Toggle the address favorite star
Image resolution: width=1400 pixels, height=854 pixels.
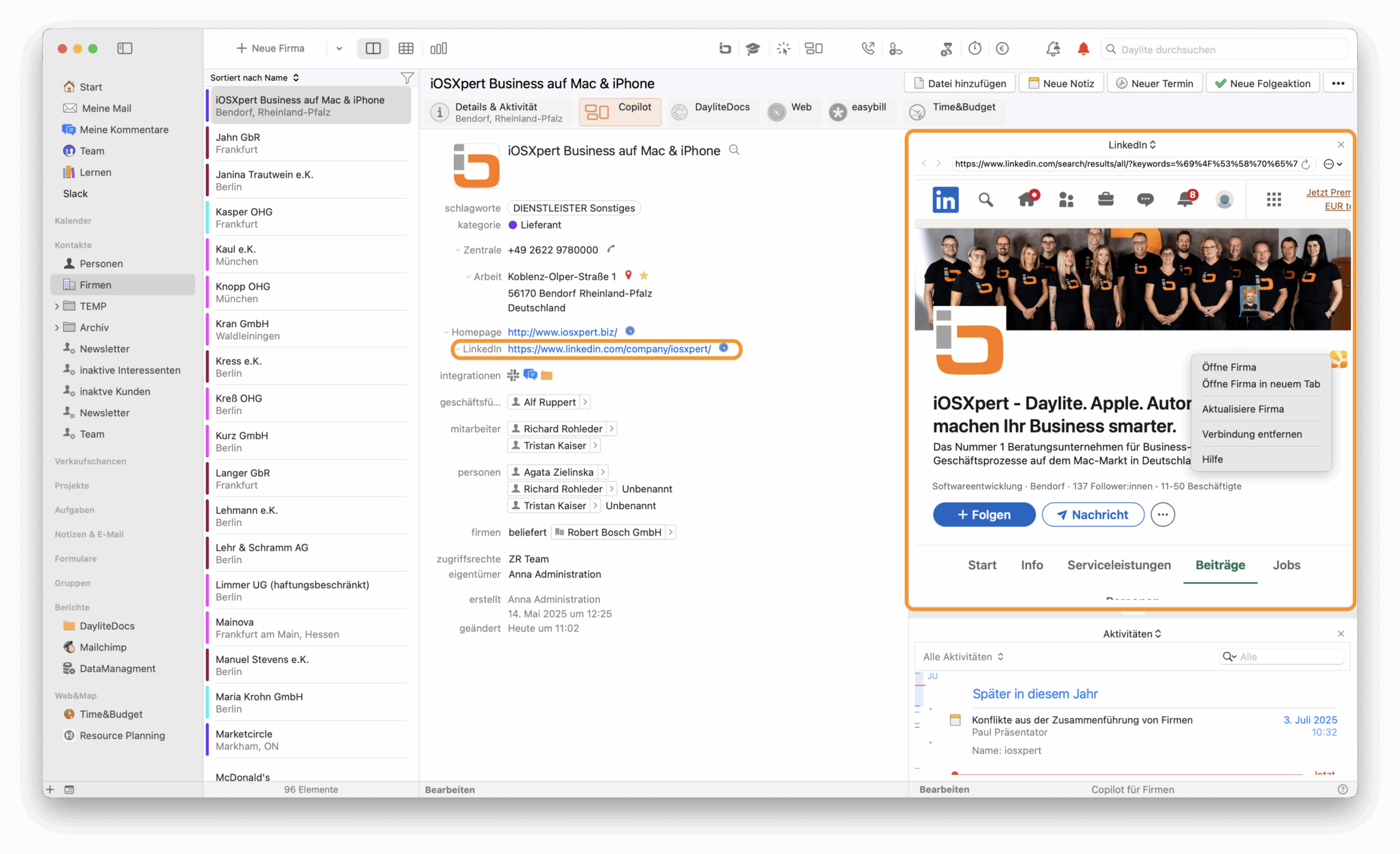(x=643, y=275)
